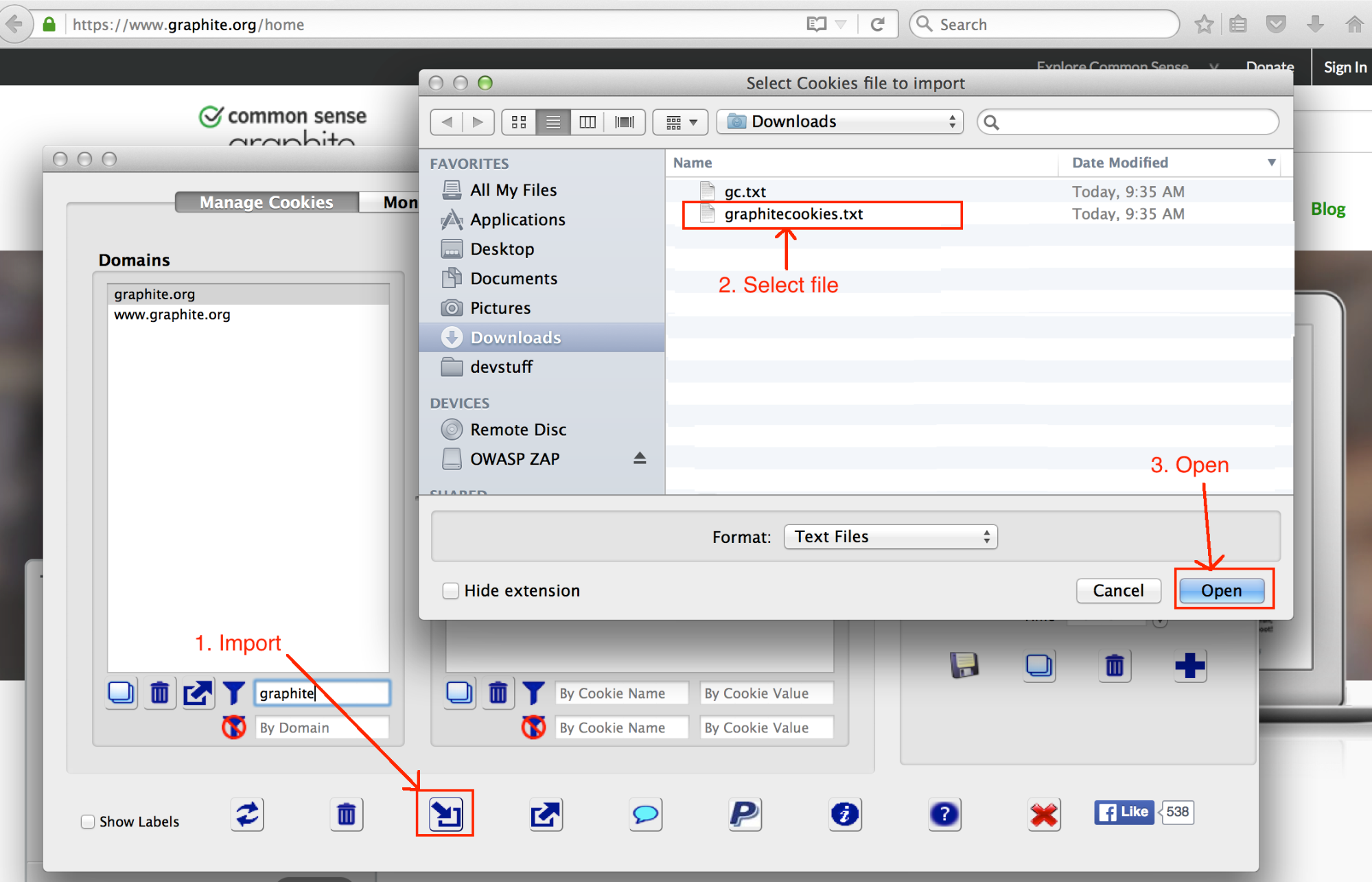Click the copy icon under Domains list

122,693
